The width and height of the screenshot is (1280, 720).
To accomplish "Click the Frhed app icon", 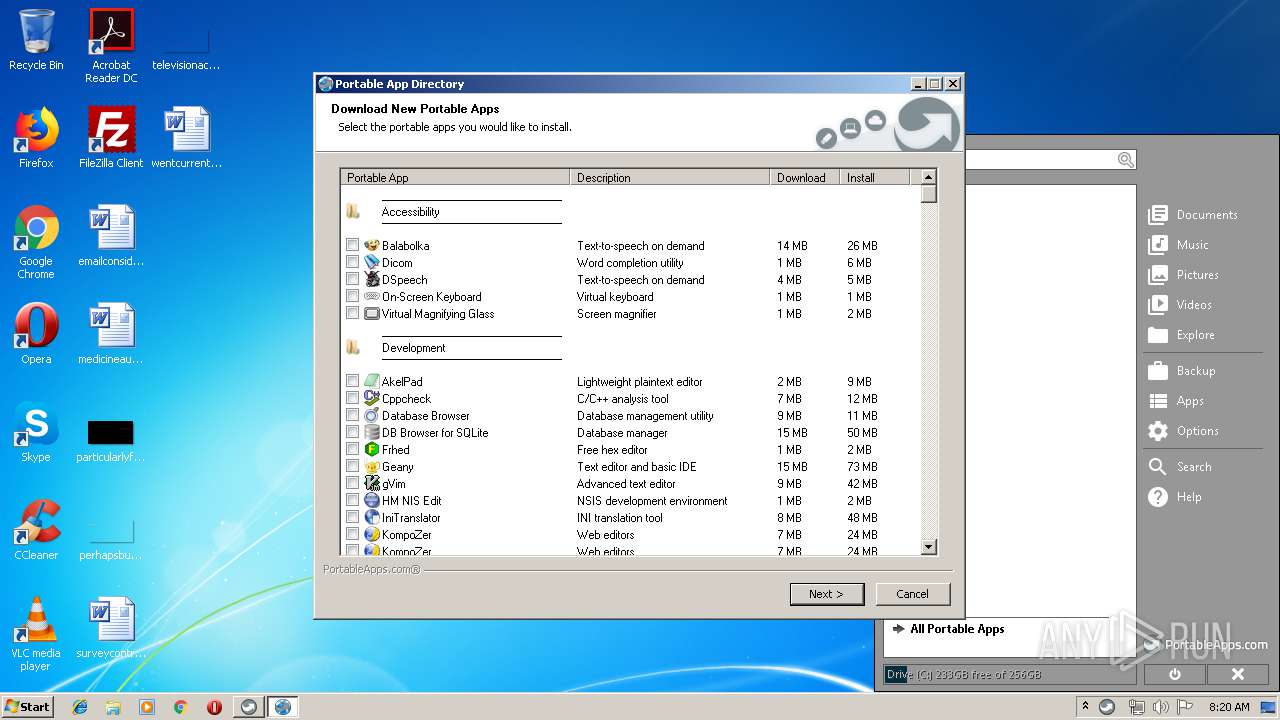I will point(372,449).
